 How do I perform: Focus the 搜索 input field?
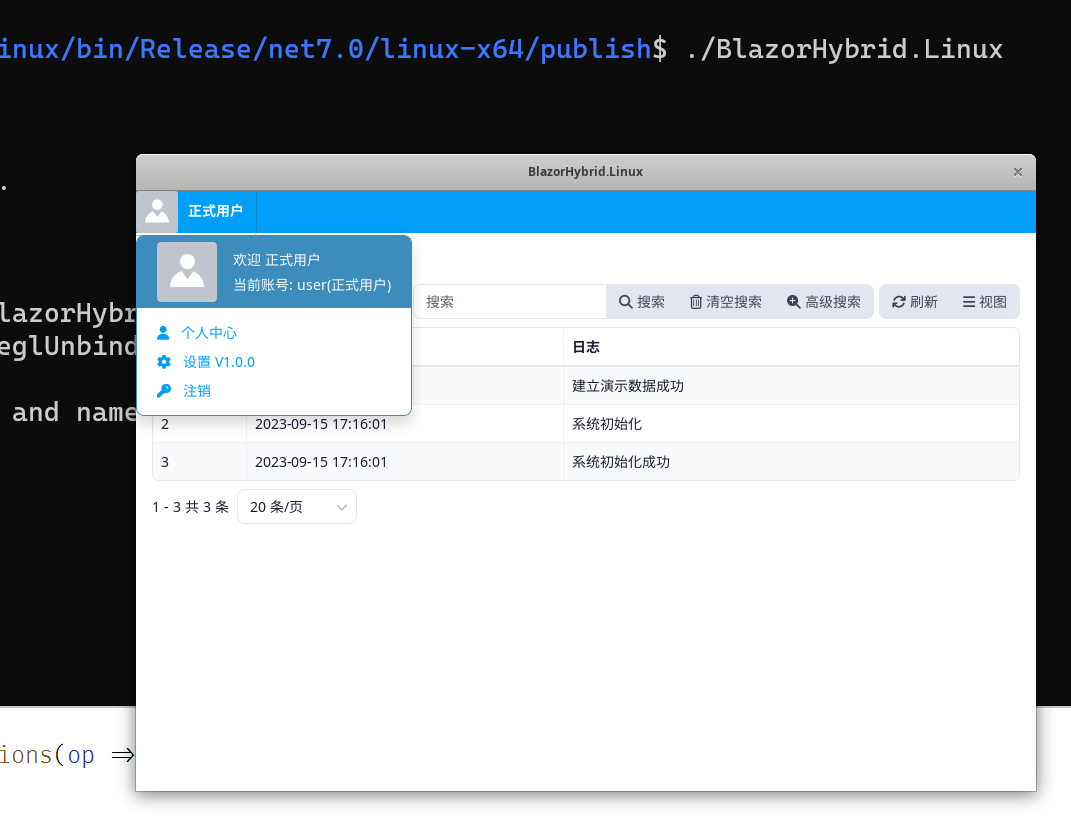[x=510, y=302]
